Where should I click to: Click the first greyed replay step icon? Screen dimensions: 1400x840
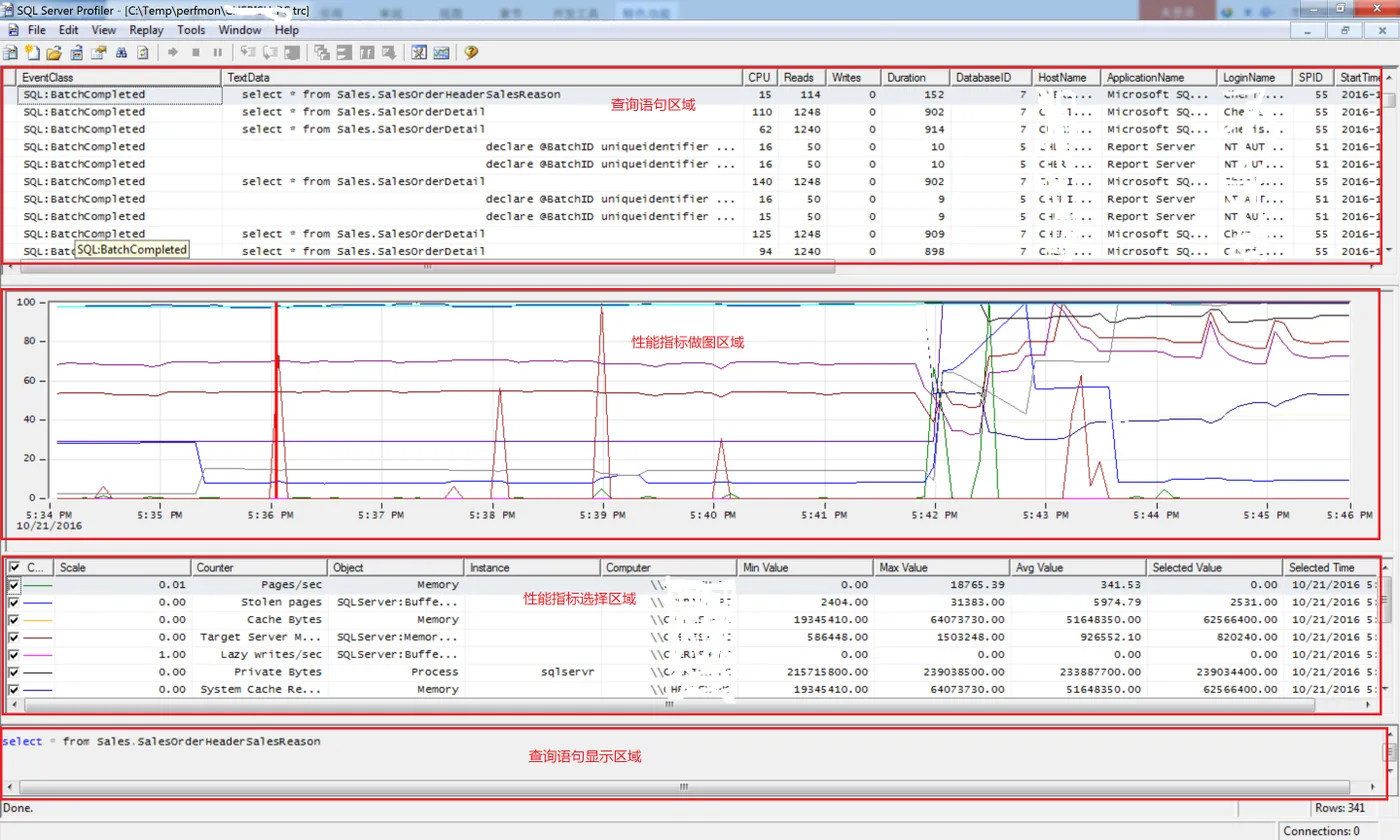[248, 53]
